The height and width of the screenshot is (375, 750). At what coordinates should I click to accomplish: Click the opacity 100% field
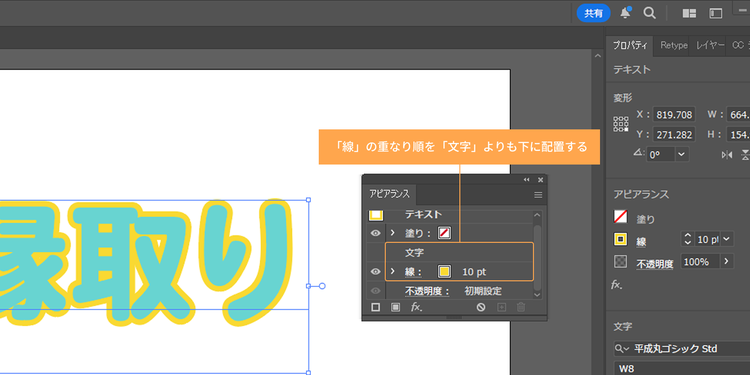pos(700,262)
